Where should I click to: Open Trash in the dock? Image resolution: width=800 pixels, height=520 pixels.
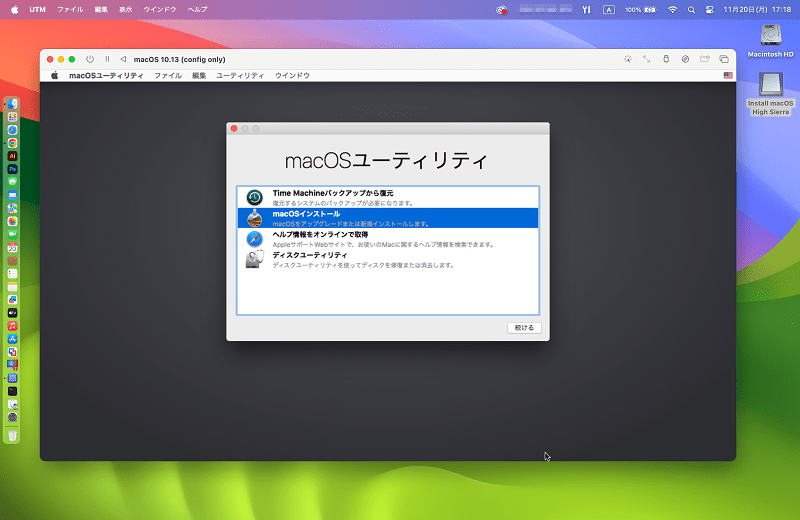point(12,435)
